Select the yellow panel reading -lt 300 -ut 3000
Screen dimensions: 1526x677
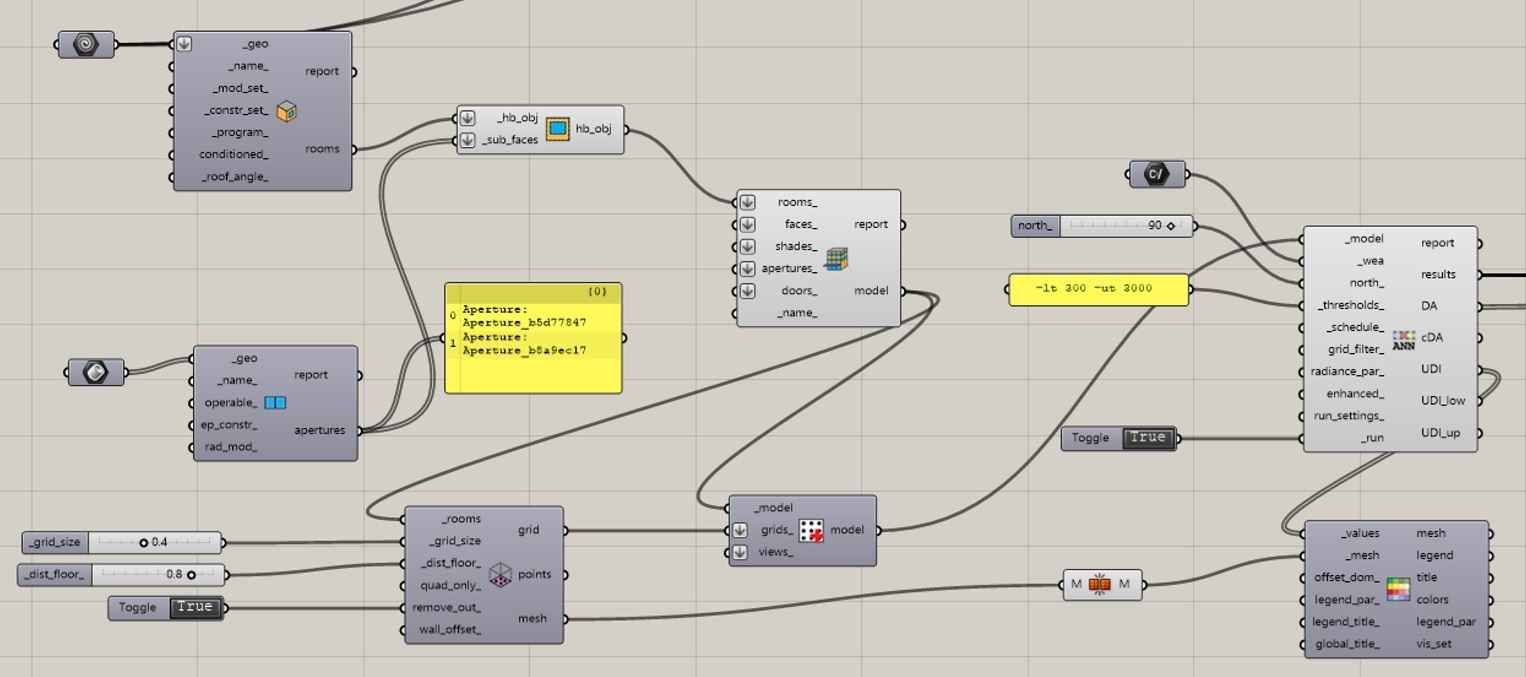tap(1099, 289)
